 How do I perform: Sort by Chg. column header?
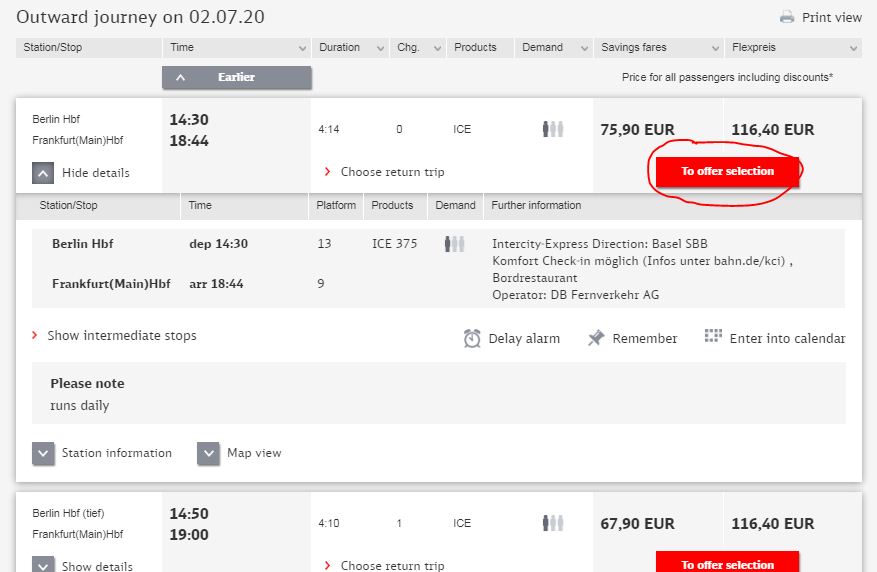coord(419,47)
